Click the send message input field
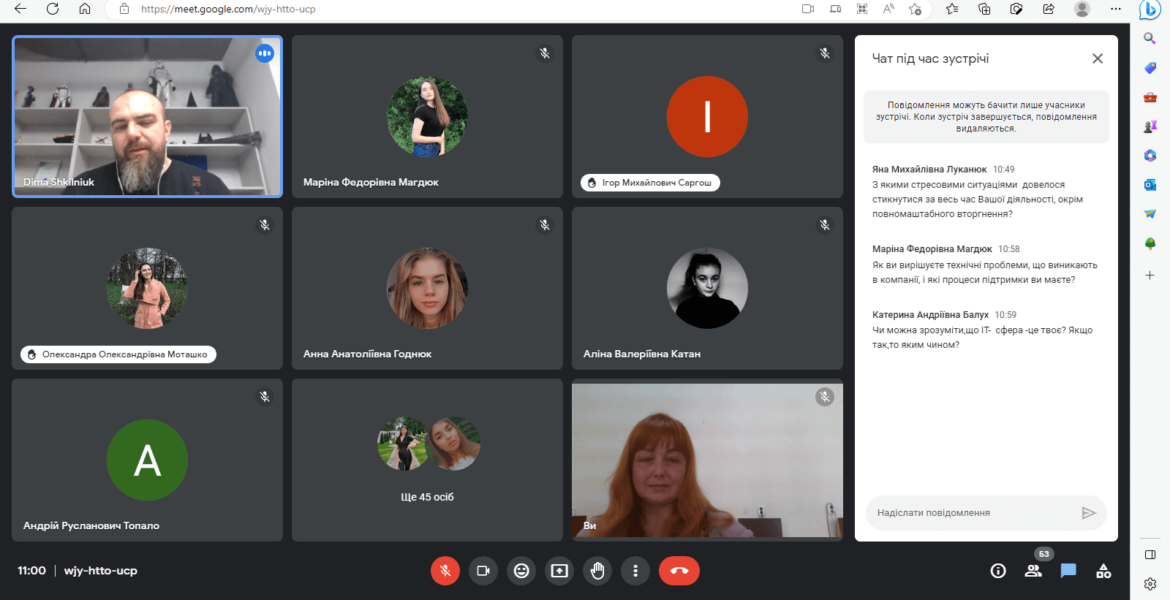This screenshot has width=1170, height=600. [x=973, y=513]
